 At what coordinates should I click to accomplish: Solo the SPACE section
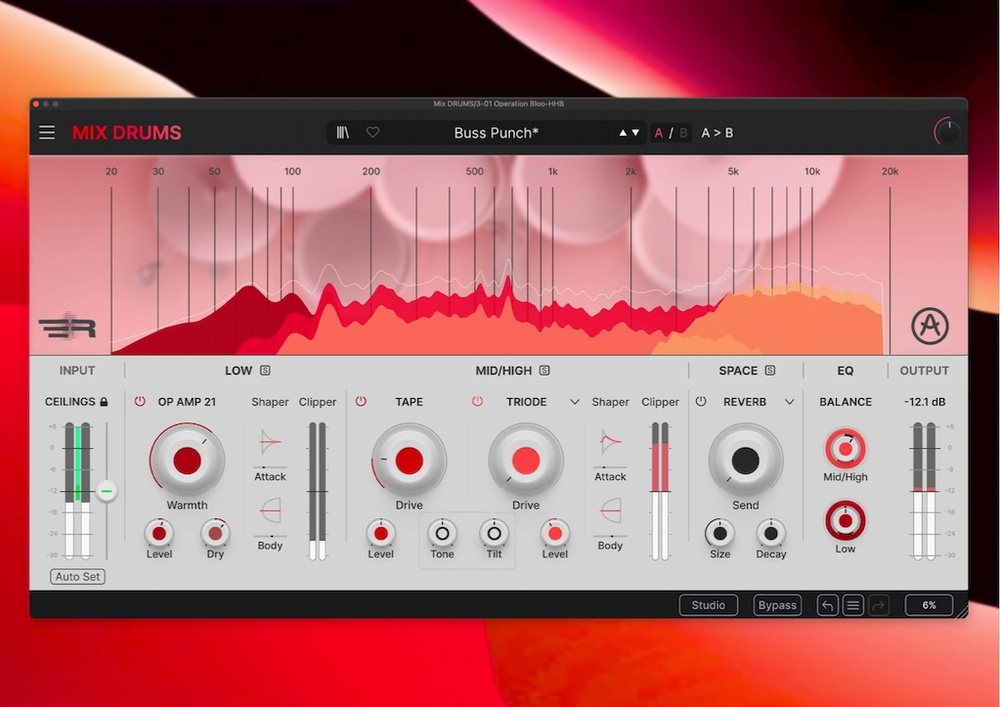click(x=770, y=370)
